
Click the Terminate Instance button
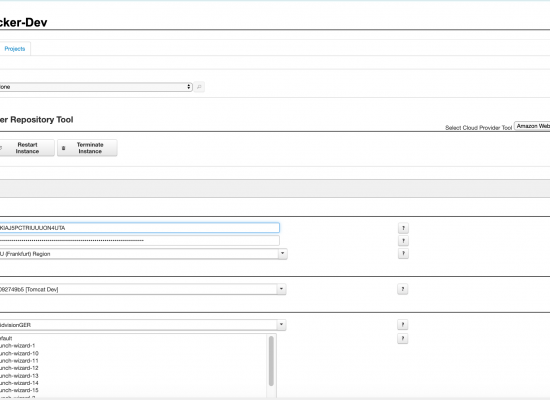(87, 148)
